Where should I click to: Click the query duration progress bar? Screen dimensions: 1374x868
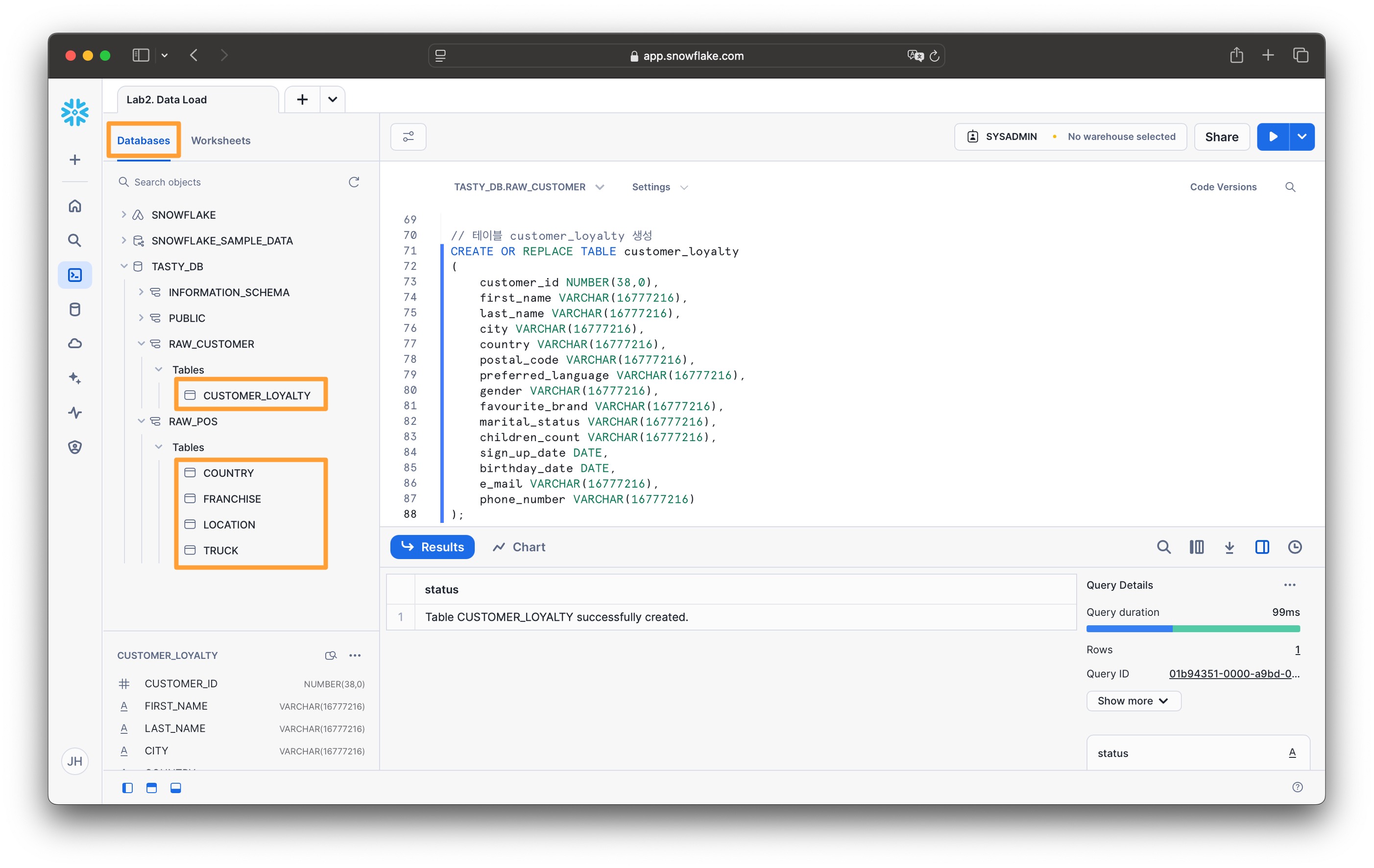[1193, 629]
